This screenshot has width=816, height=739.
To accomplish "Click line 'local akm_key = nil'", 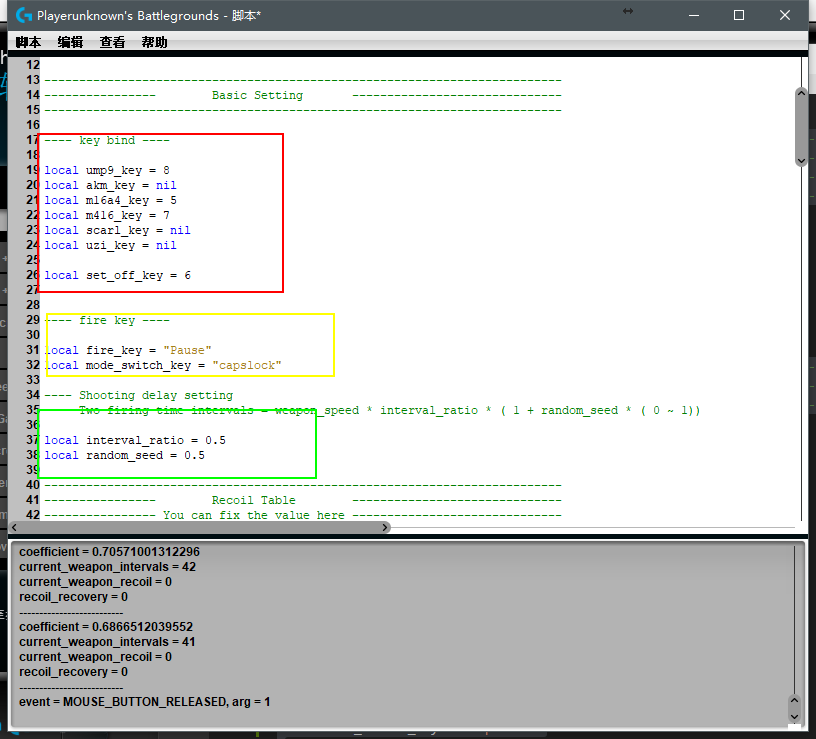I will [110, 185].
